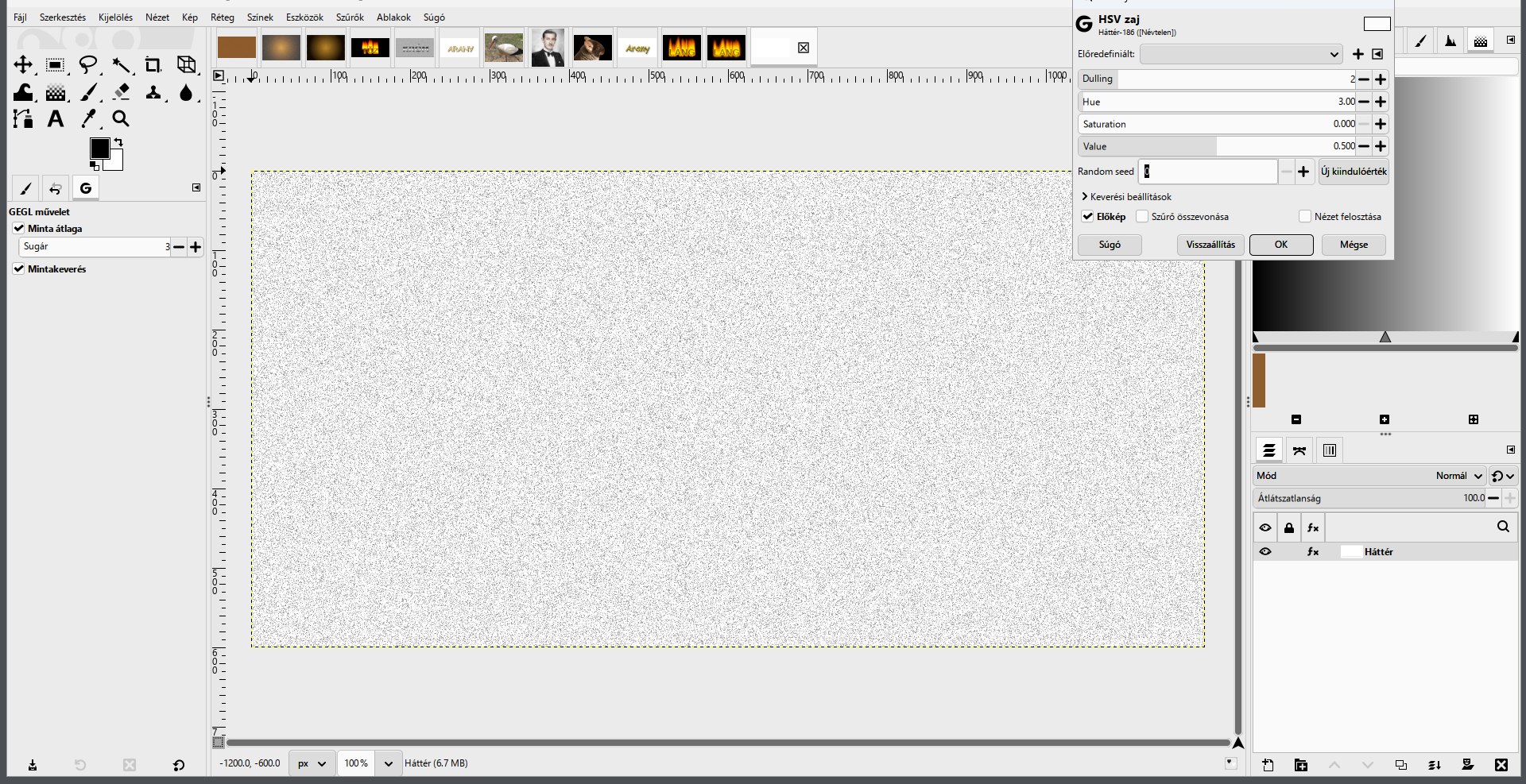Viewport: 1526px width, 784px height.
Task: Select the Move tool in toolbox
Action: point(23,64)
